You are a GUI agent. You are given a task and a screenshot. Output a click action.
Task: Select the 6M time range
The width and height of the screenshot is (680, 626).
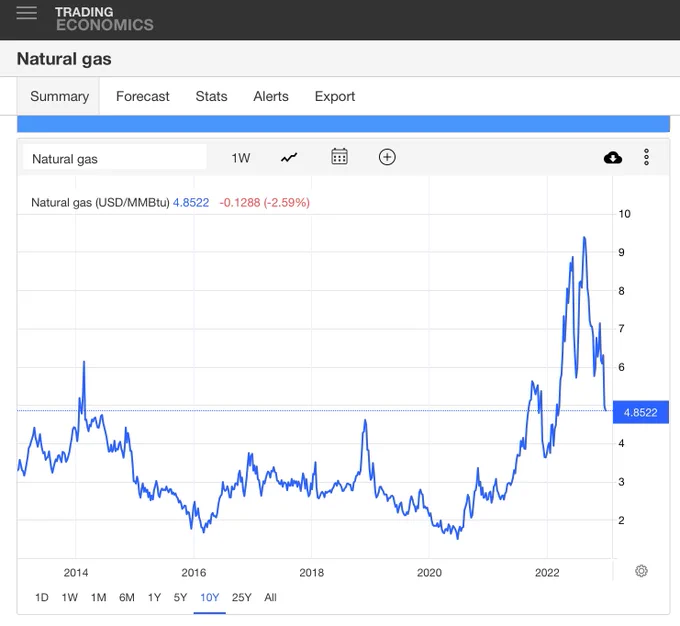(127, 597)
